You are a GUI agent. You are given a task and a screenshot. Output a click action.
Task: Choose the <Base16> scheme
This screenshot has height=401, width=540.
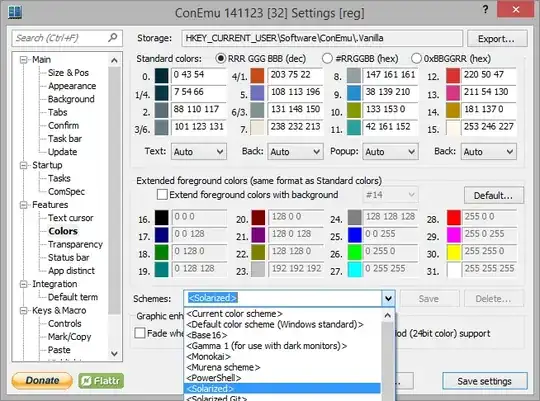tap(283, 335)
